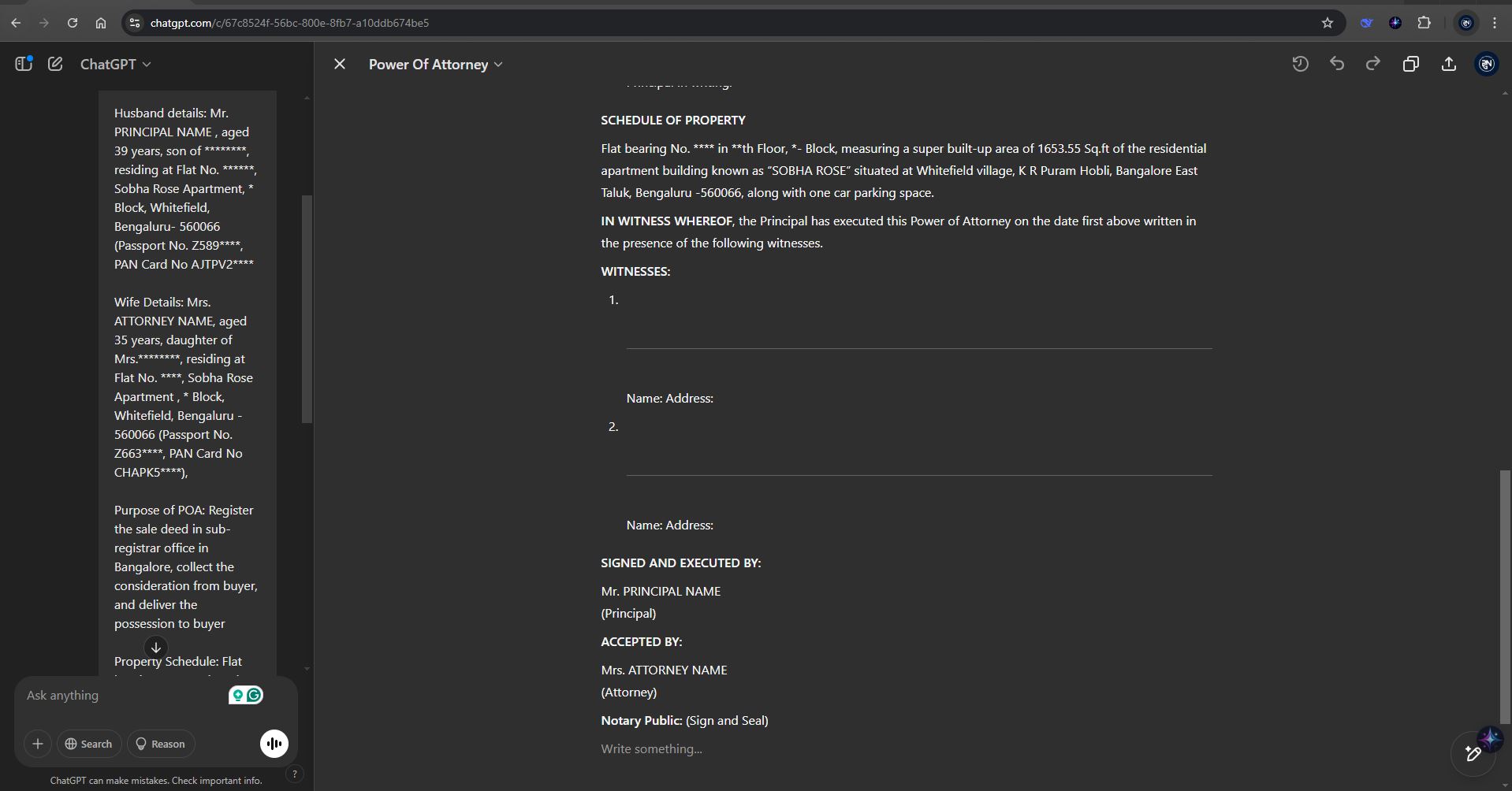
Task: Open the user profile avatar menu
Action: coord(1486,64)
